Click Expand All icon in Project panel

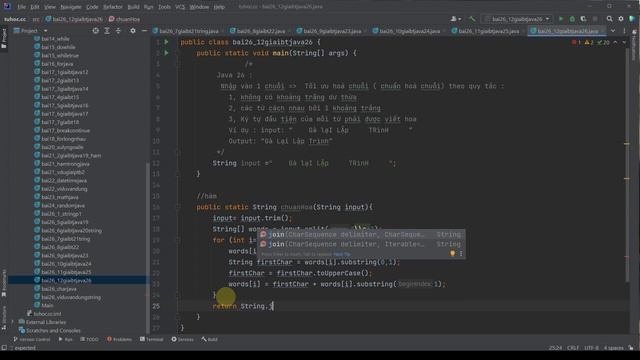click(x=107, y=31)
